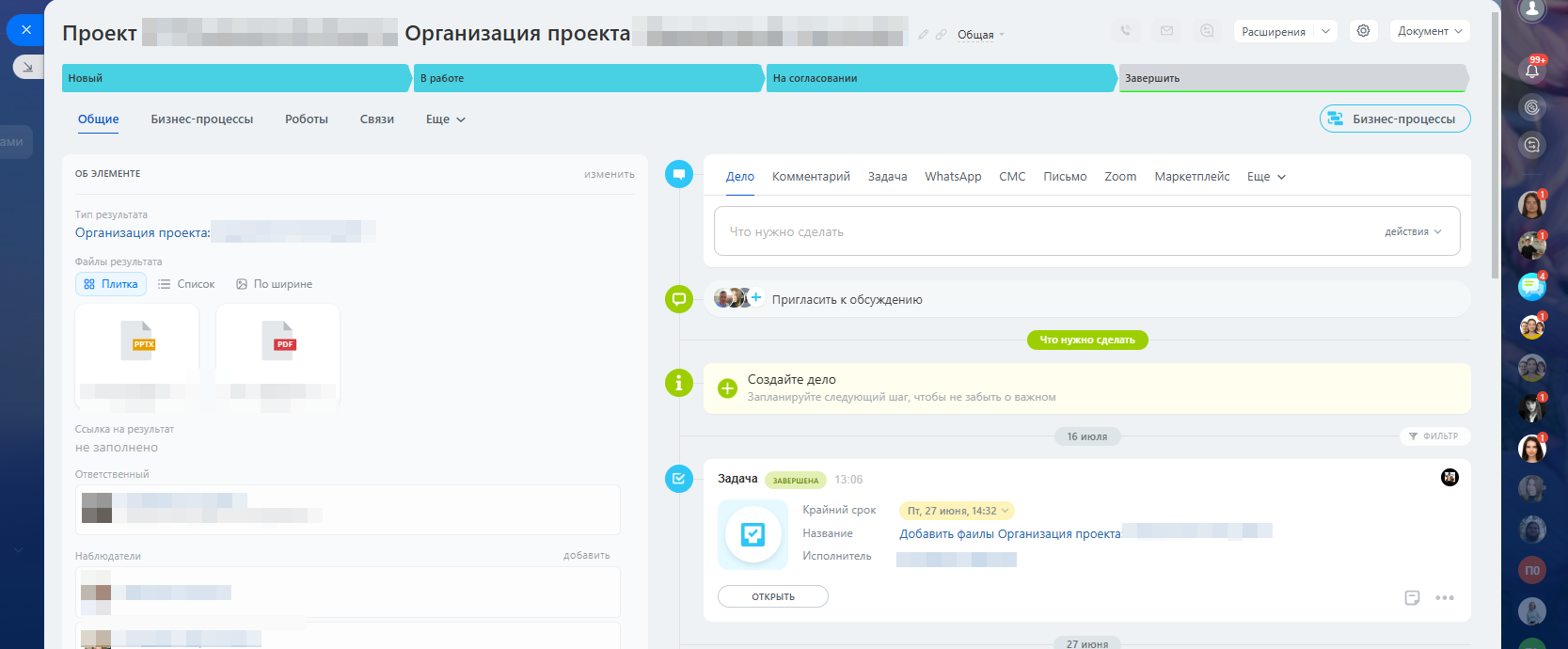Screen dimensions: 1568x649
Task: Switch file view to Плитка
Action: tap(111, 284)
